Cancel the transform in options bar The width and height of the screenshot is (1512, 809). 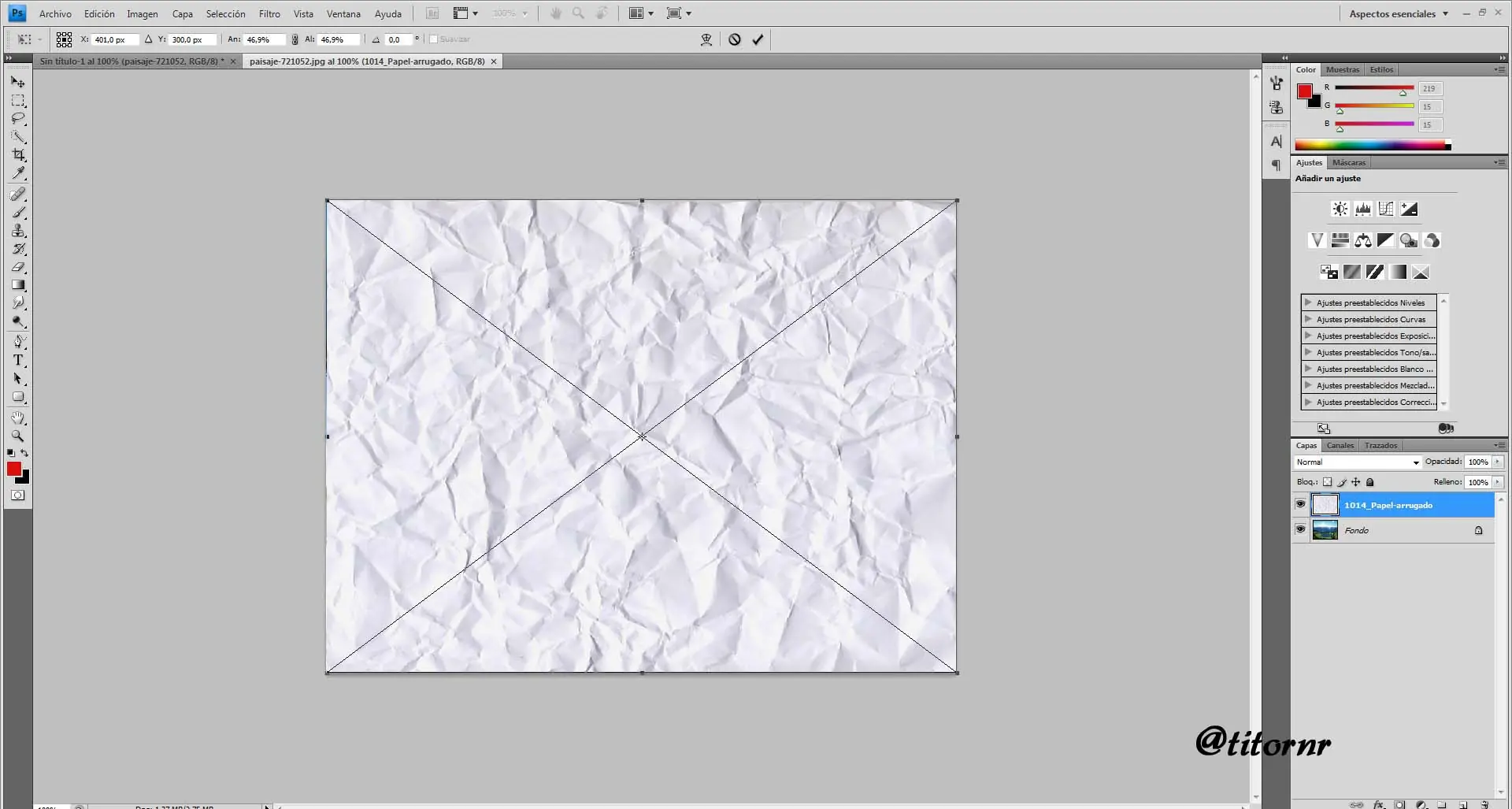[x=734, y=39]
